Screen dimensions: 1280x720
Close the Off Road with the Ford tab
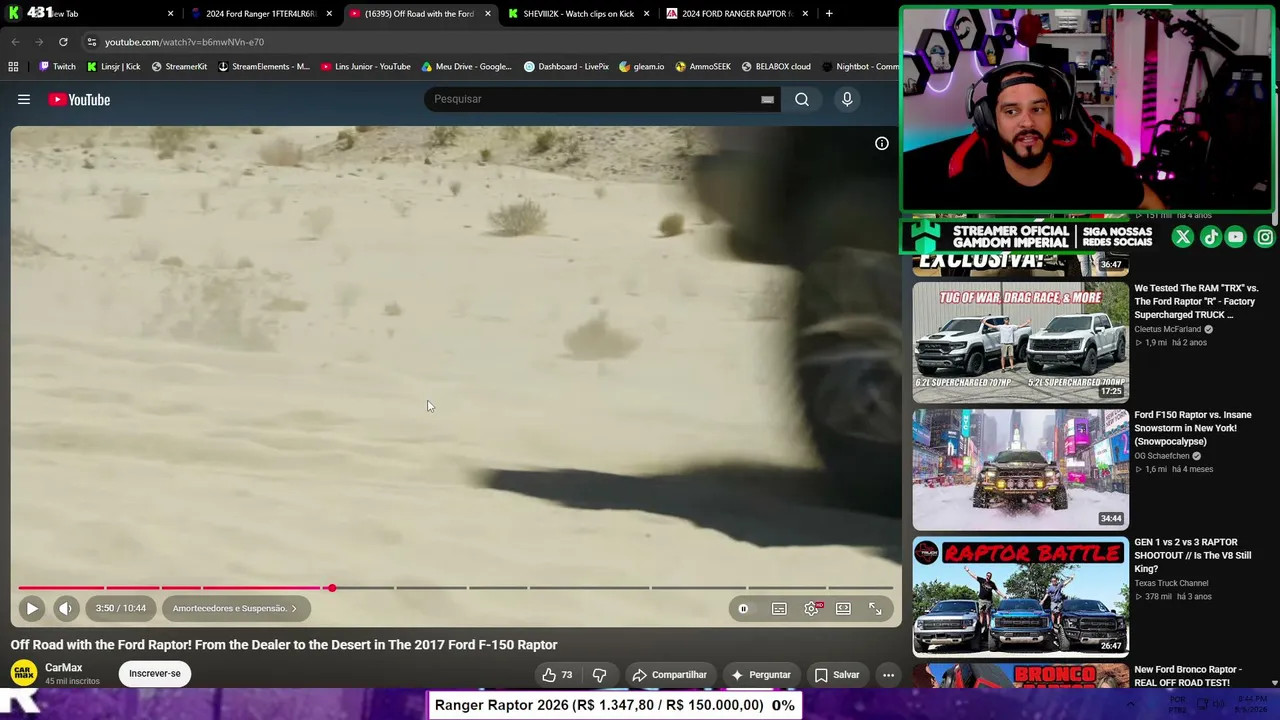pos(487,14)
